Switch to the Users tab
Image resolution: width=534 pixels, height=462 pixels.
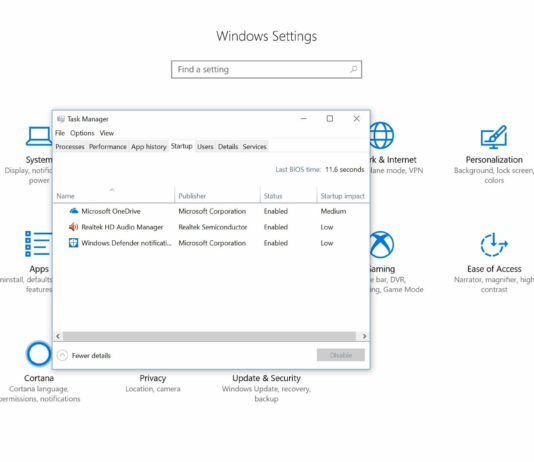pyautogui.click(x=205, y=147)
